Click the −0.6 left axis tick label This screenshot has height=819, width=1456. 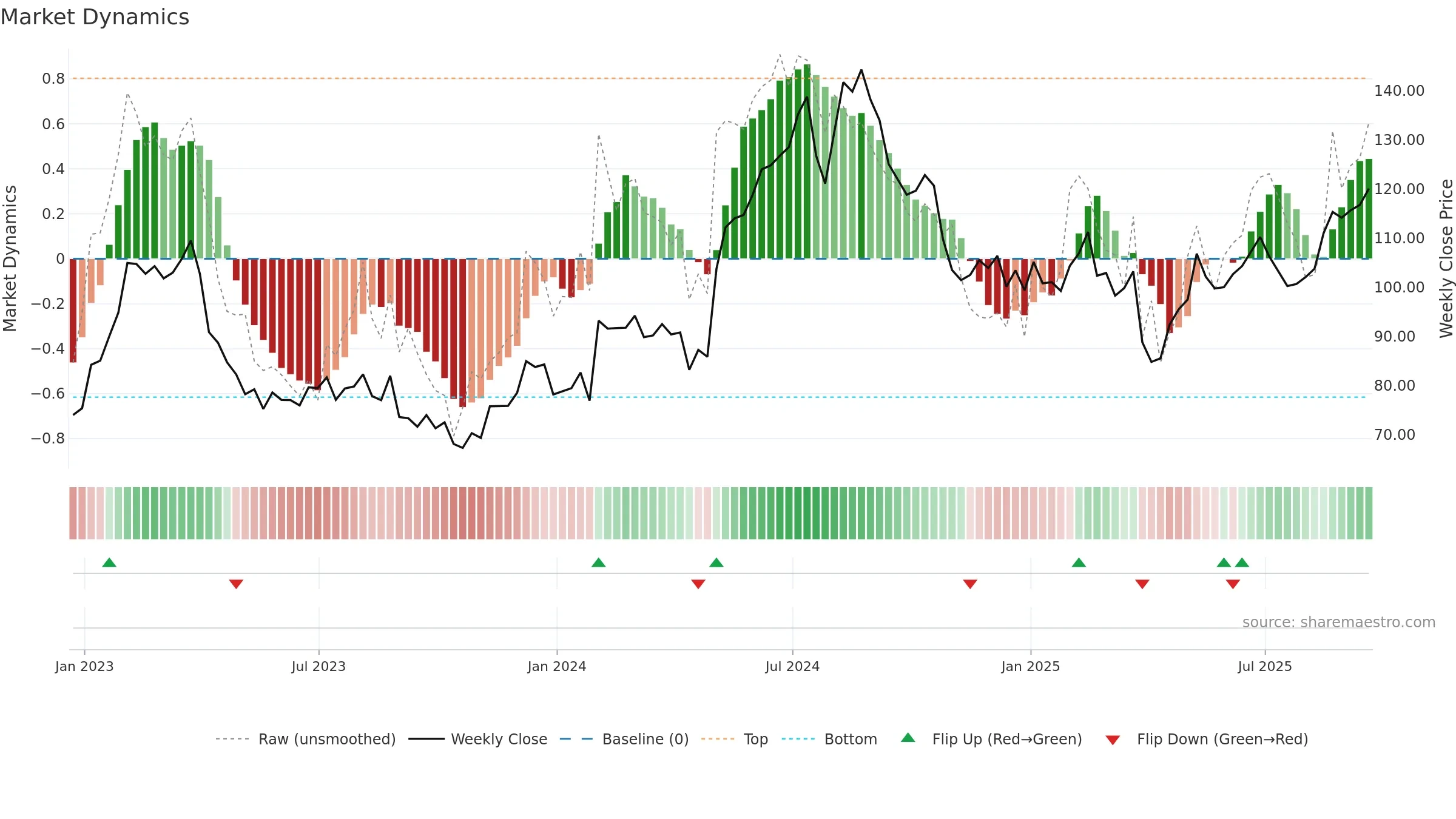48,394
